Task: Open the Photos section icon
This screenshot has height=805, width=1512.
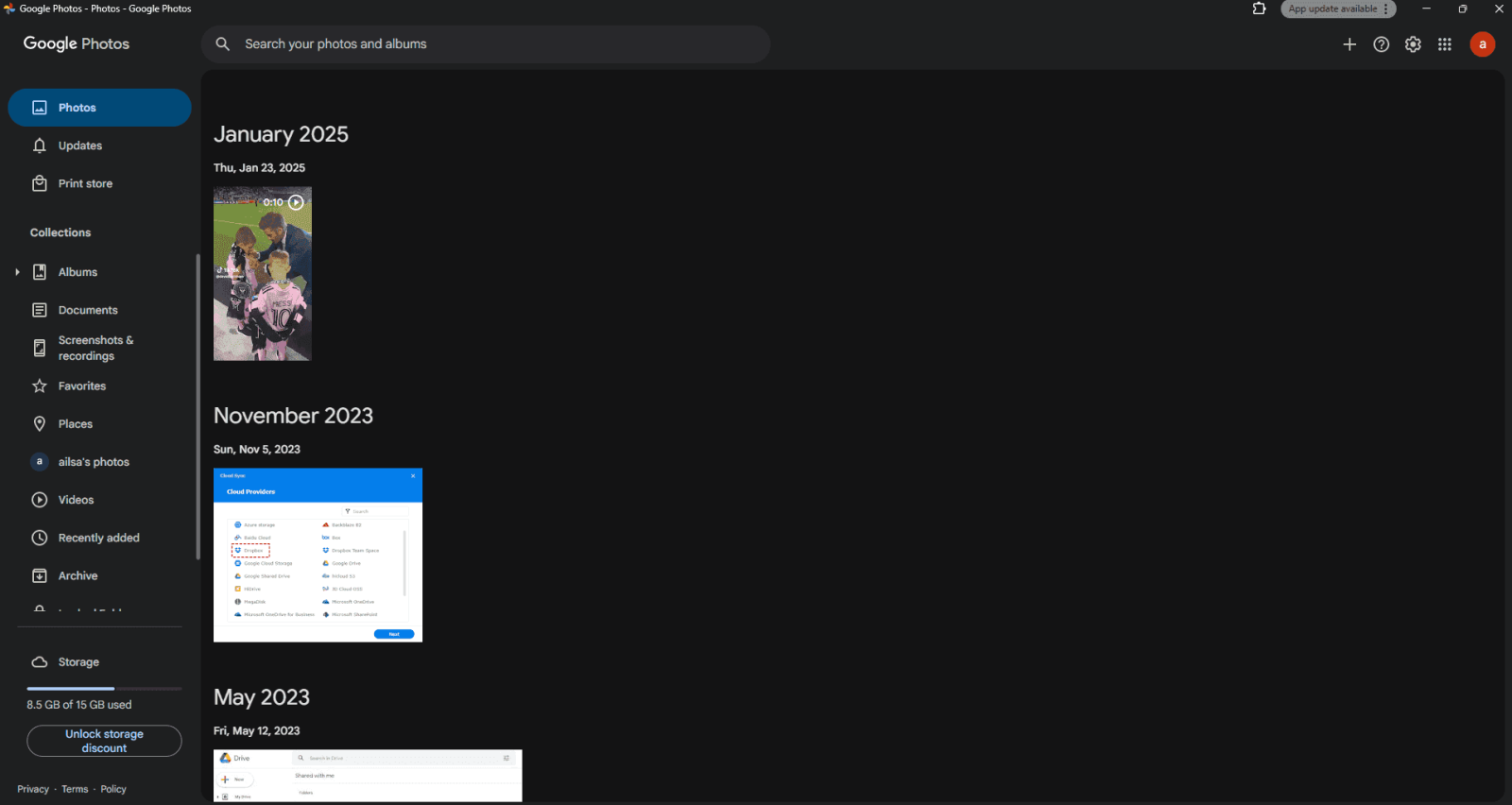Action: pyautogui.click(x=40, y=108)
